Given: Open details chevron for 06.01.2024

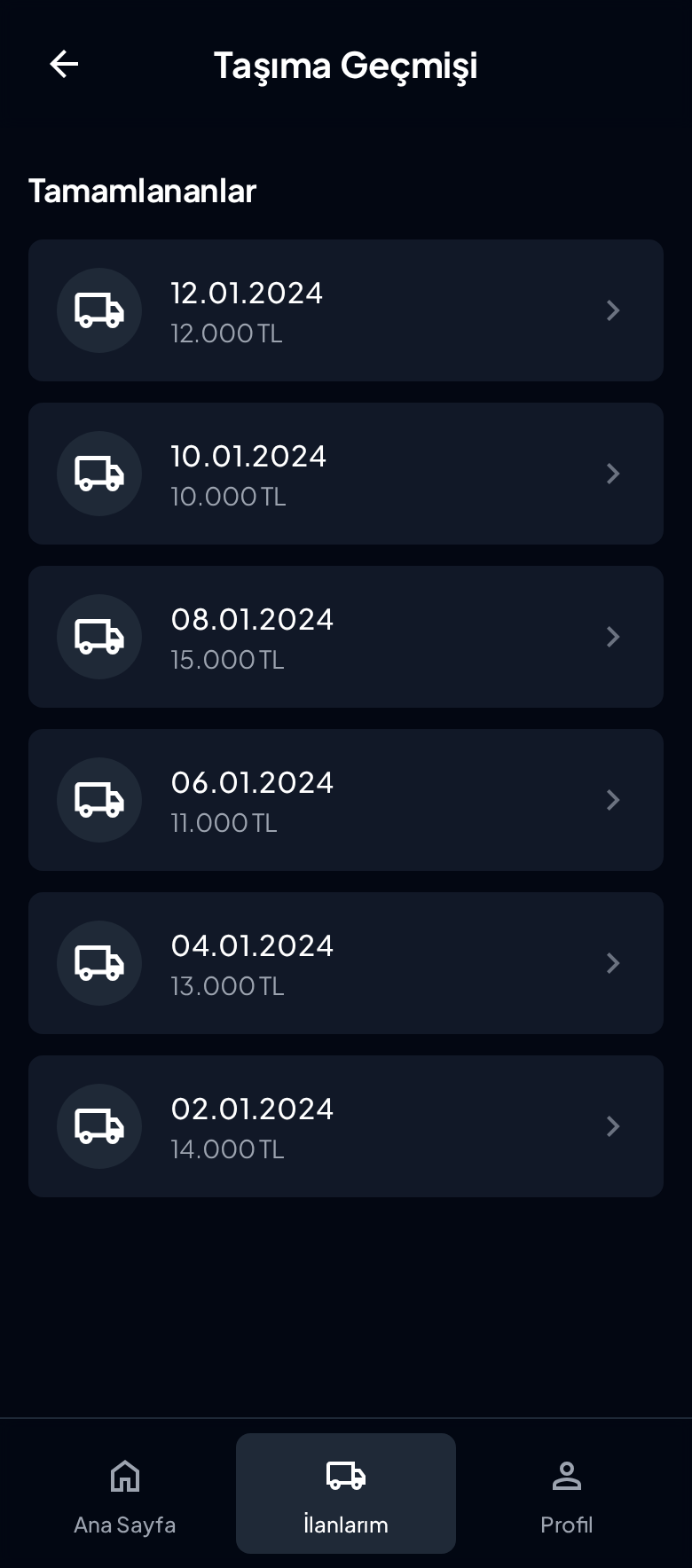Looking at the screenshot, I should (x=612, y=800).
